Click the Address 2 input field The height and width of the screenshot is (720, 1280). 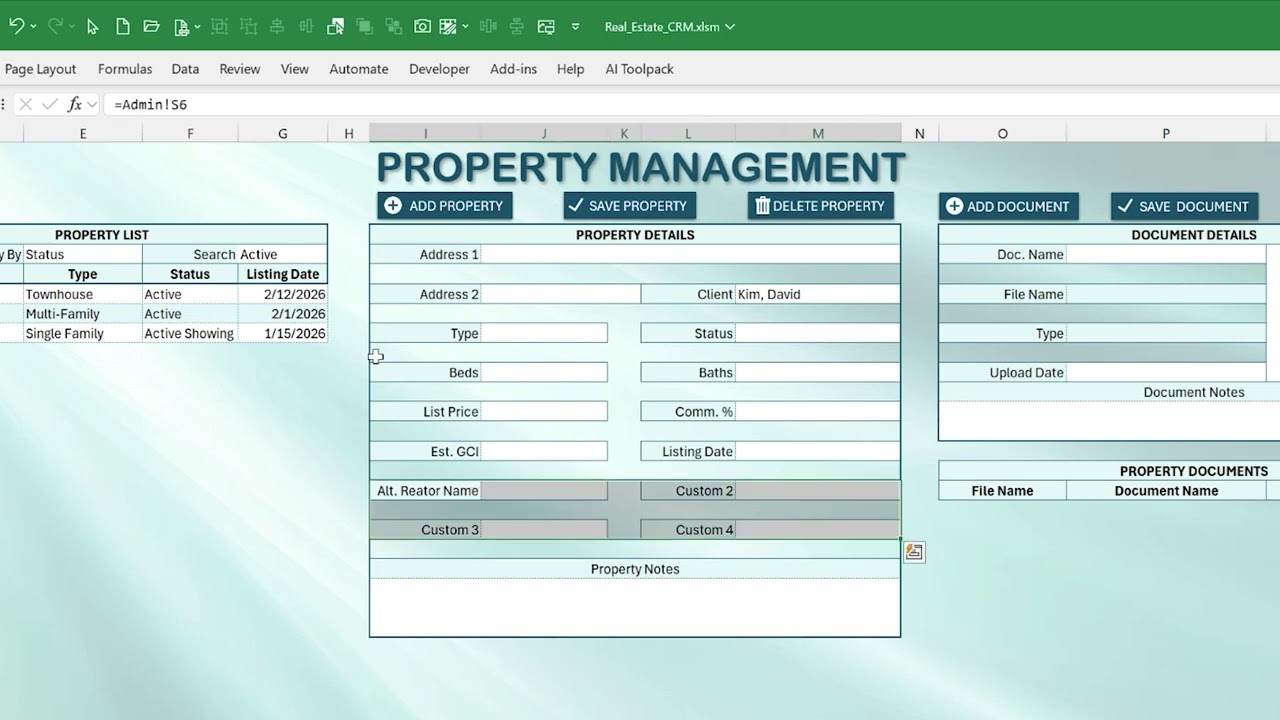(x=560, y=294)
